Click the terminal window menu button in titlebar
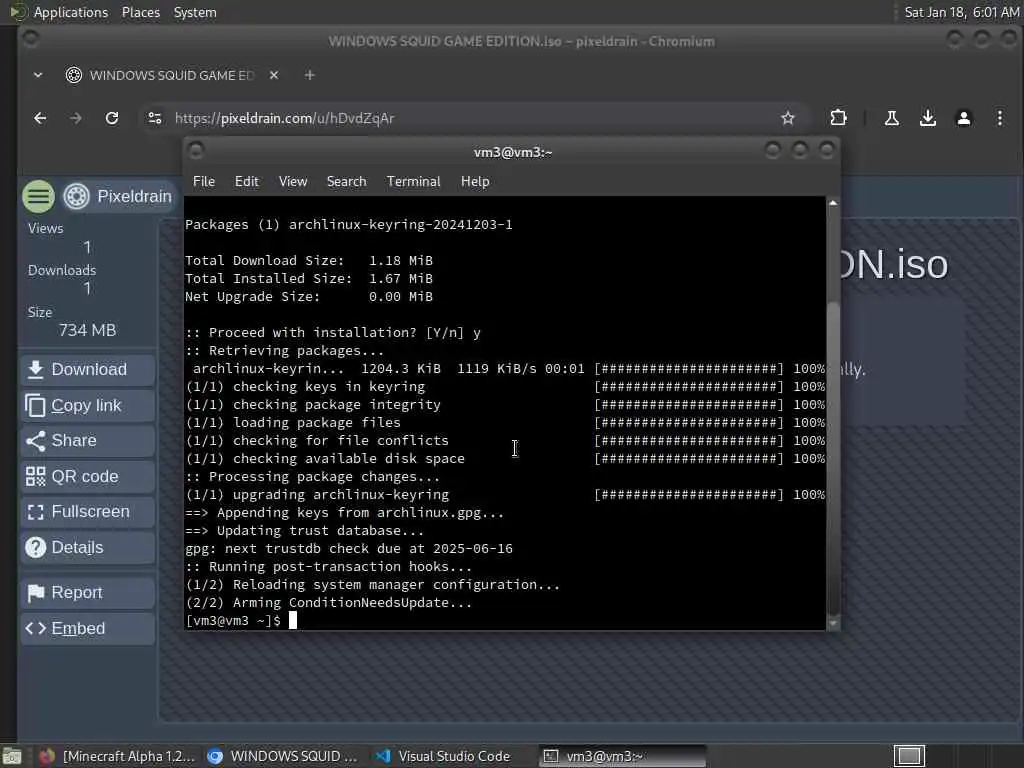Viewport: 1024px width, 768px height. coord(196,152)
